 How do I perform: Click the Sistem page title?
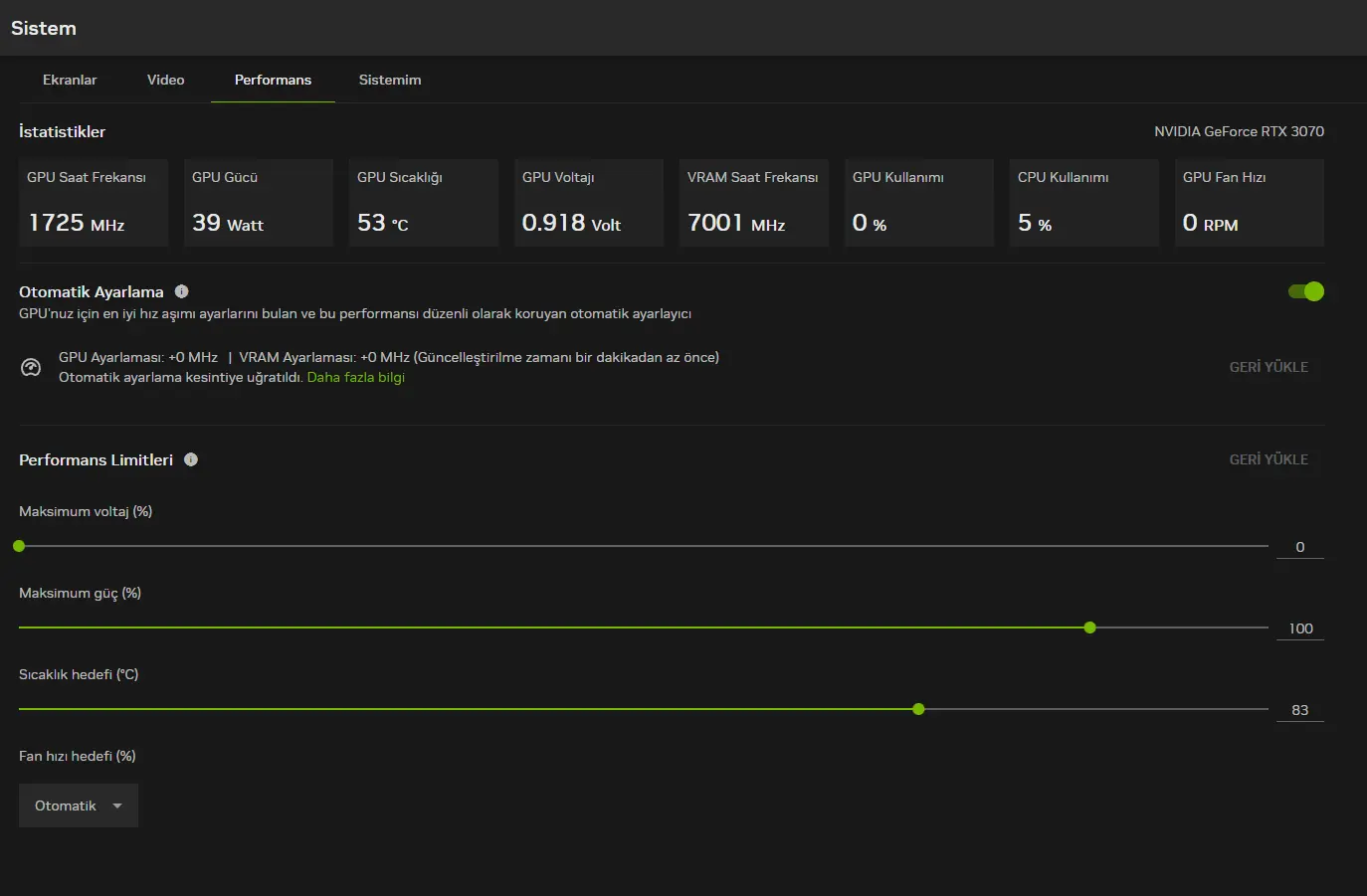pos(44,28)
